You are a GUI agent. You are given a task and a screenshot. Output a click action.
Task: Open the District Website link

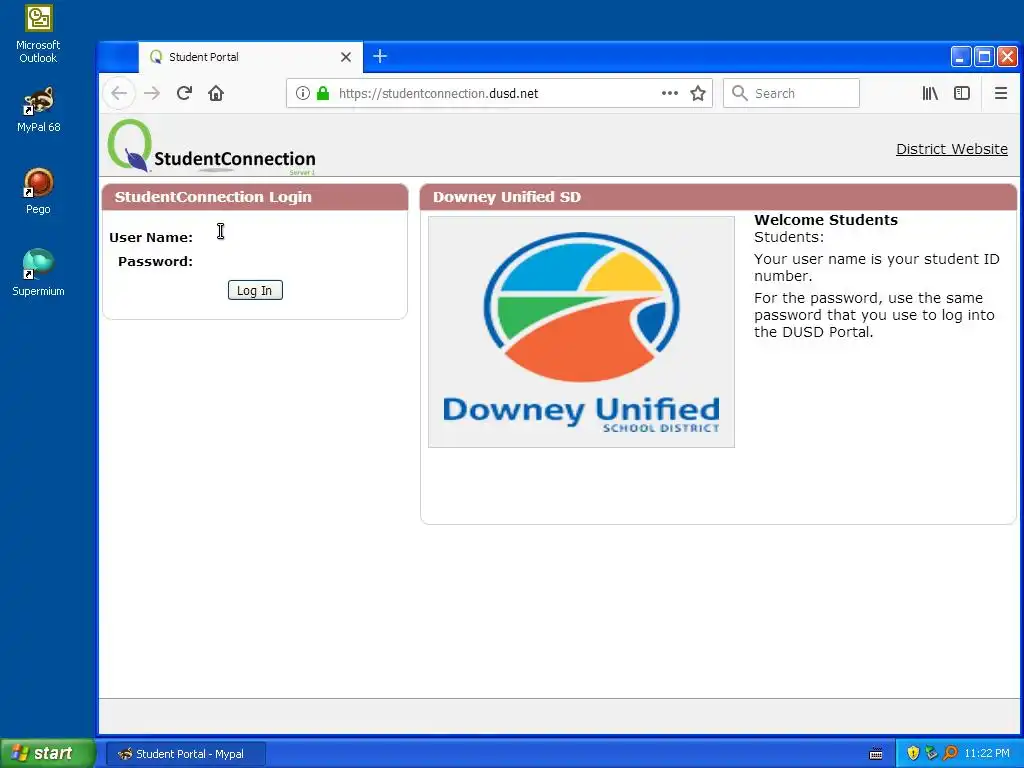tap(952, 149)
